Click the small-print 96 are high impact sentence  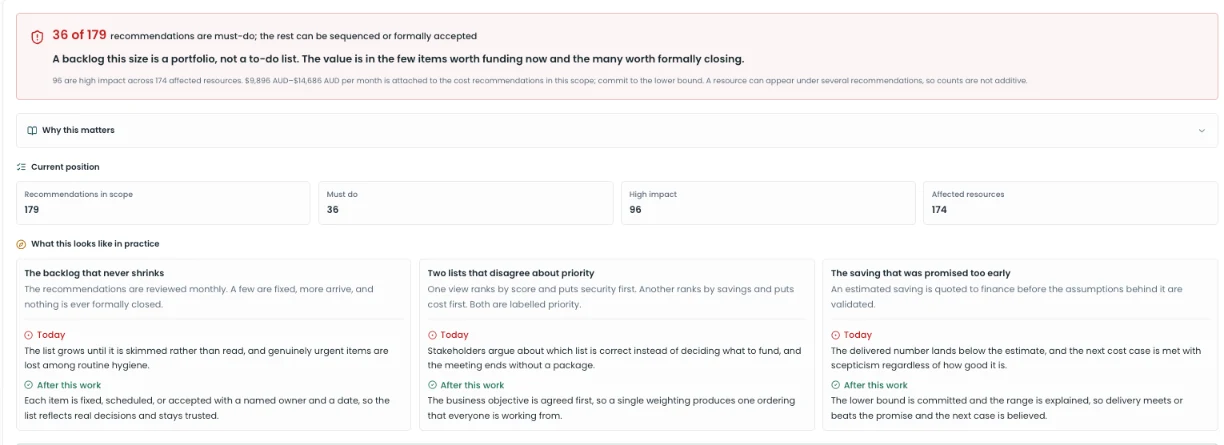pyautogui.click(x=539, y=81)
